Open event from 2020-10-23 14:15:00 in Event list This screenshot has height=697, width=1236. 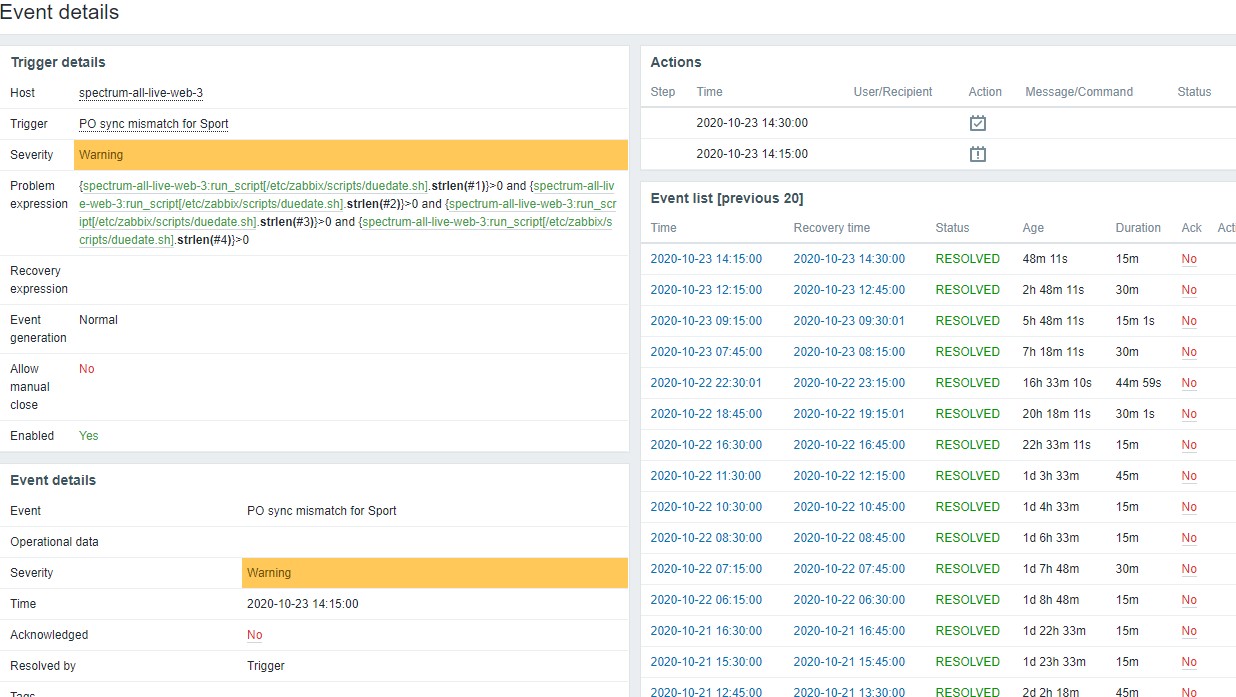(x=705, y=259)
